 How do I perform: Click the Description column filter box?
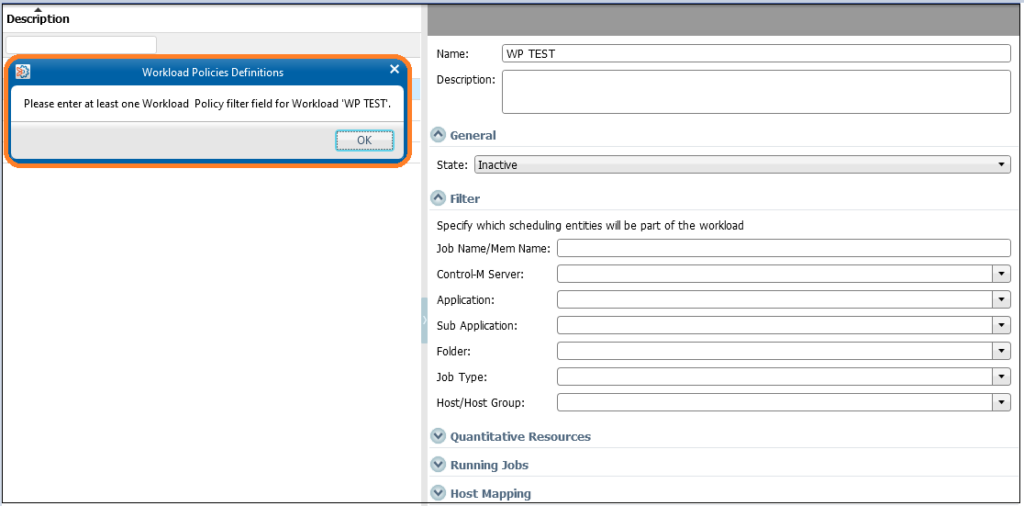(x=81, y=45)
